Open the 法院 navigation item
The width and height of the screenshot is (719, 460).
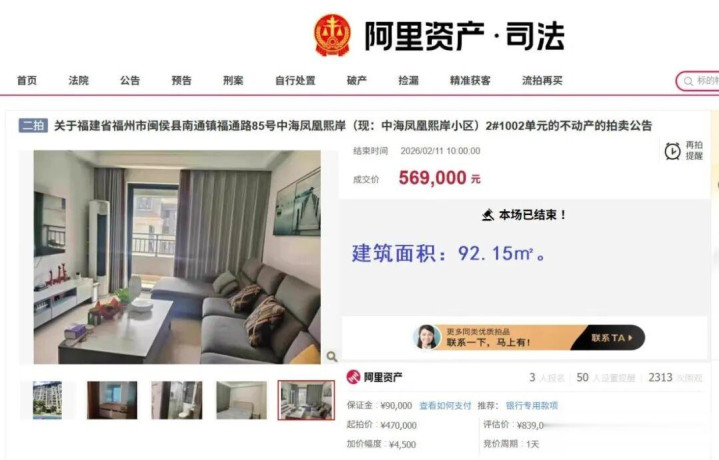[78, 81]
